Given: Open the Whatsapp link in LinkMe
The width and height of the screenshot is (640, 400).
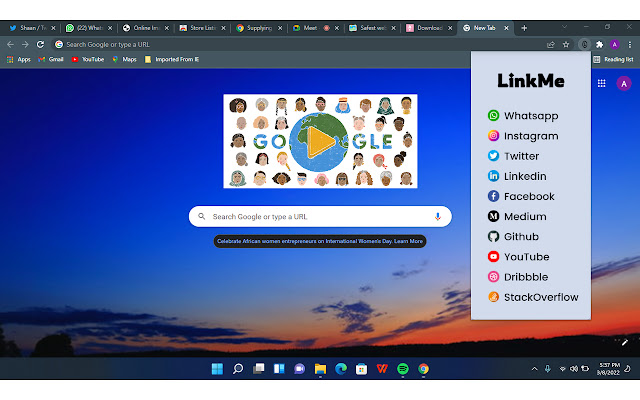Looking at the screenshot, I should [x=523, y=116].
